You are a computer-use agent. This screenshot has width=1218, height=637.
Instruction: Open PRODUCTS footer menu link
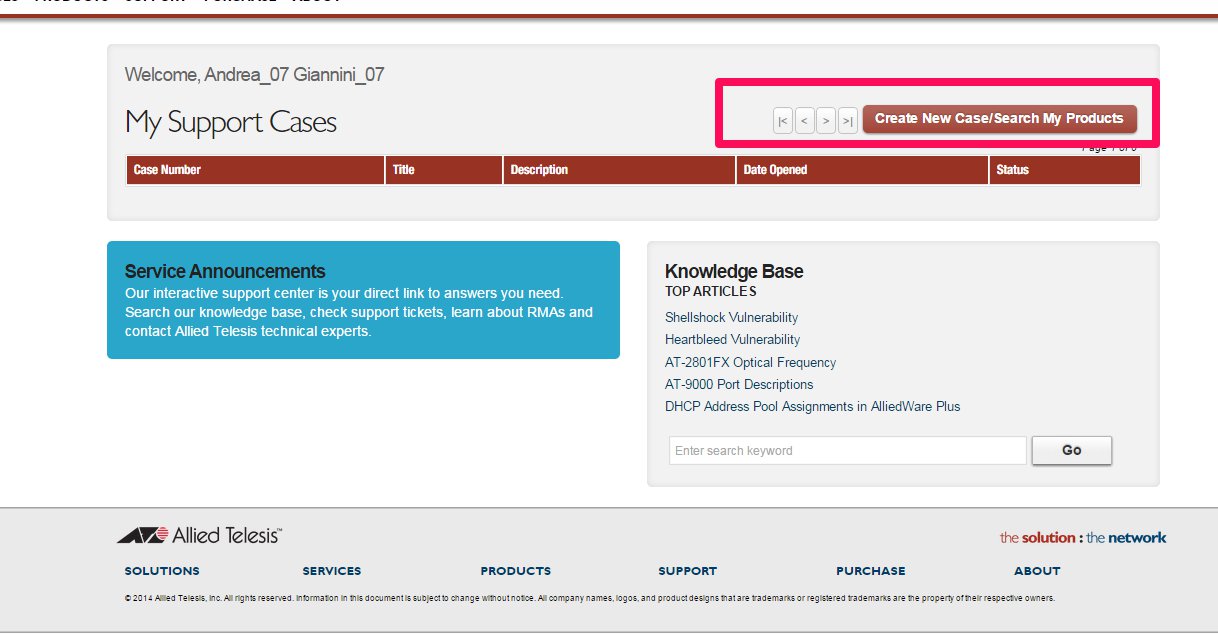pyautogui.click(x=516, y=571)
